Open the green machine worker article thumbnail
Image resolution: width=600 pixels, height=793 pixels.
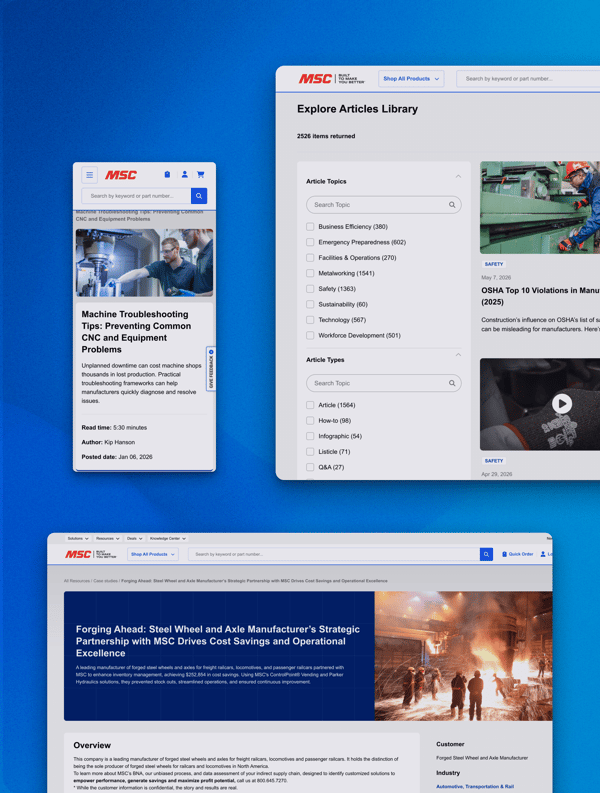click(540, 207)
